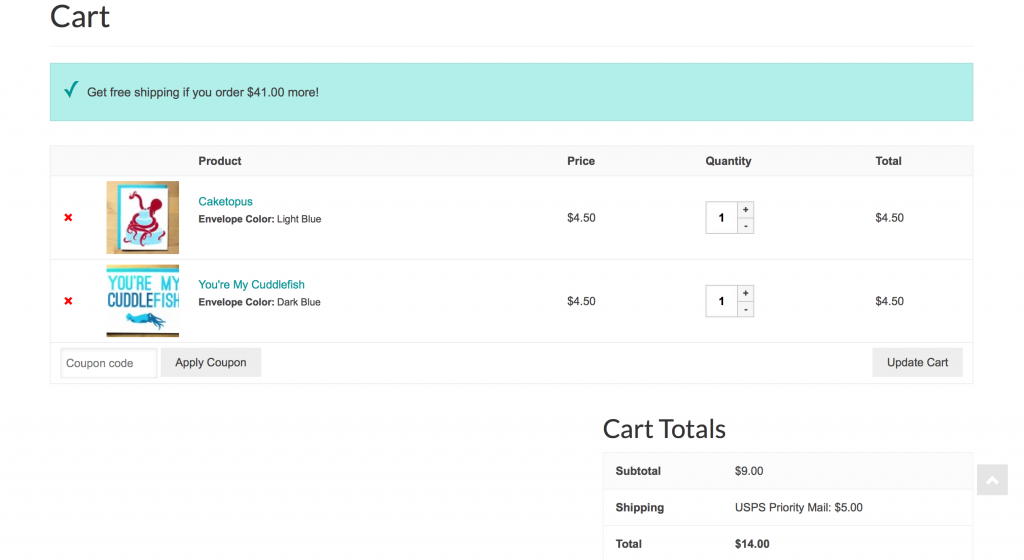The width and height of the screenshot is (1024, 560).
Task: Click the free shipping notice text
Action: (x=202, y=92)
